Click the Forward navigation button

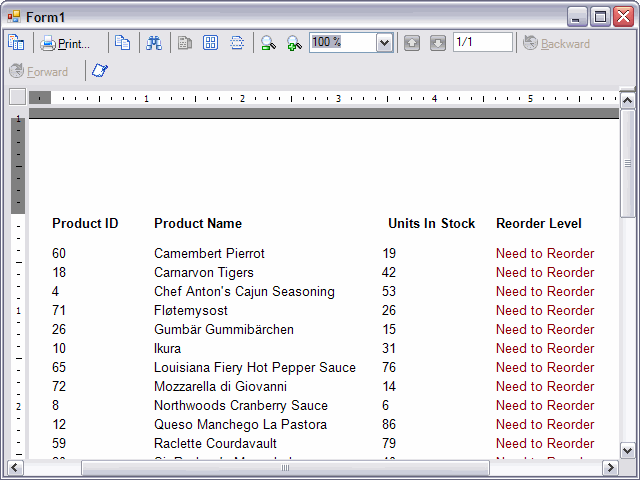pos(39,71)
